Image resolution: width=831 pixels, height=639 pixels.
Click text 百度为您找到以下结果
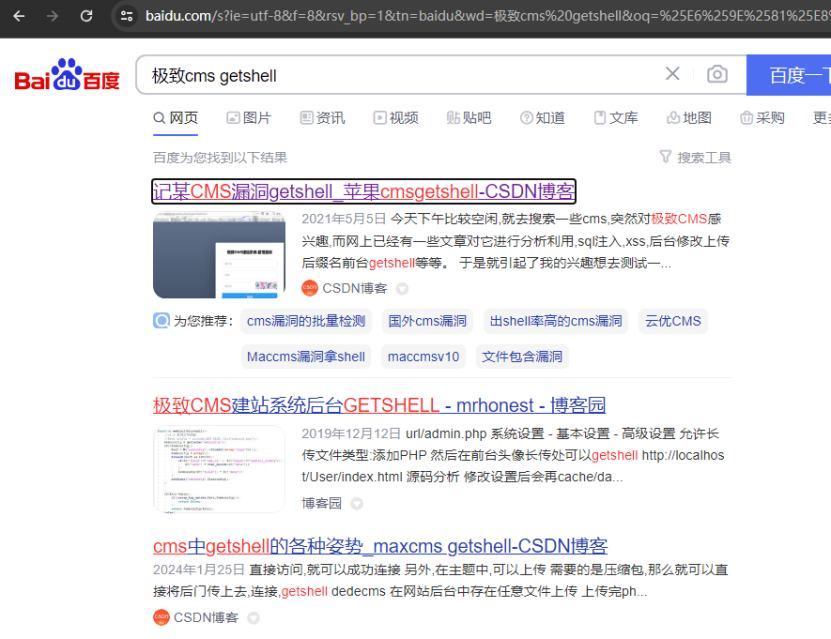220,157
